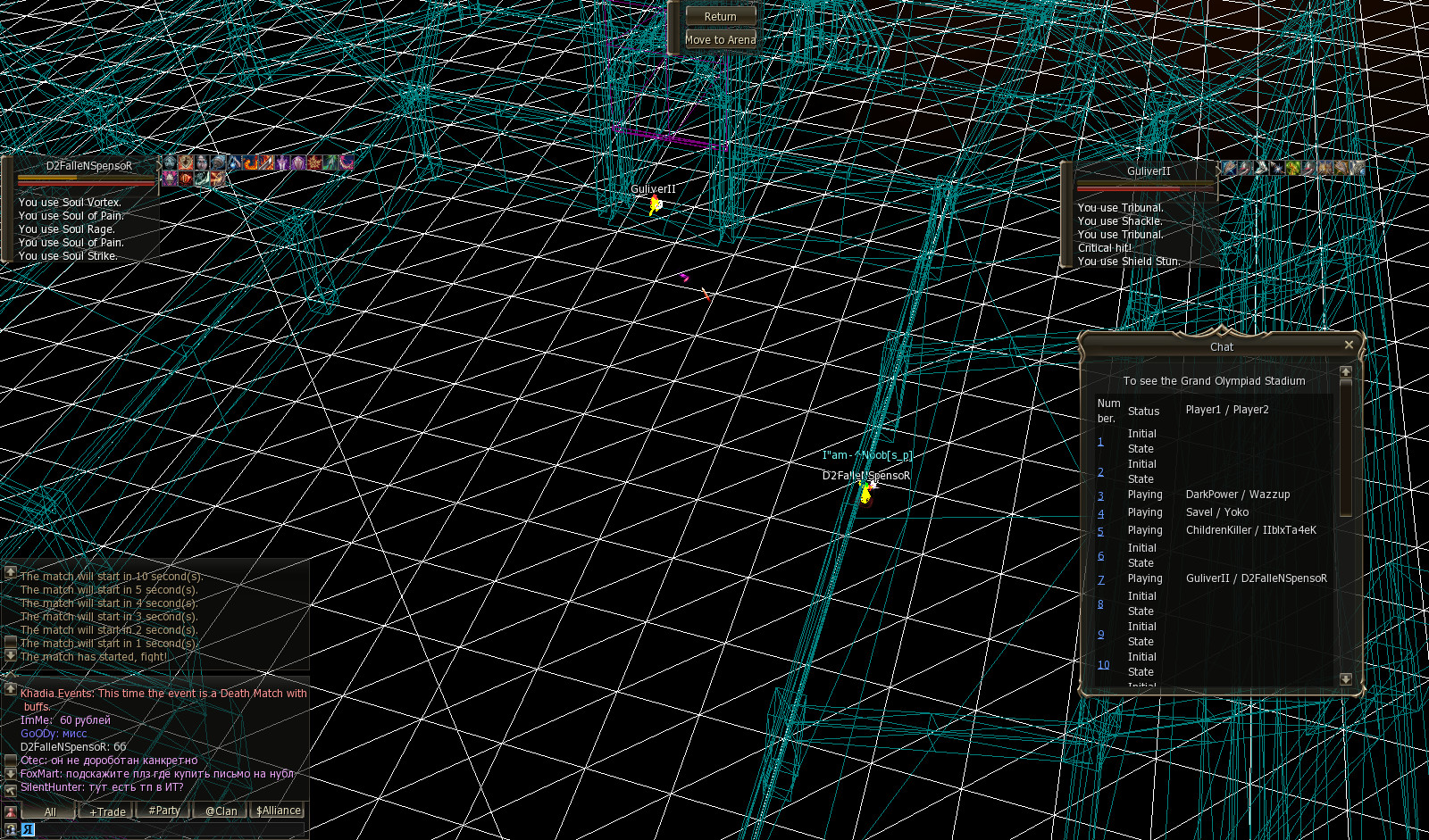This screenshot has width=1429, height=840.
Task: Click D2FalleNSpensoR's yellow CP bar
Action: 87,178
